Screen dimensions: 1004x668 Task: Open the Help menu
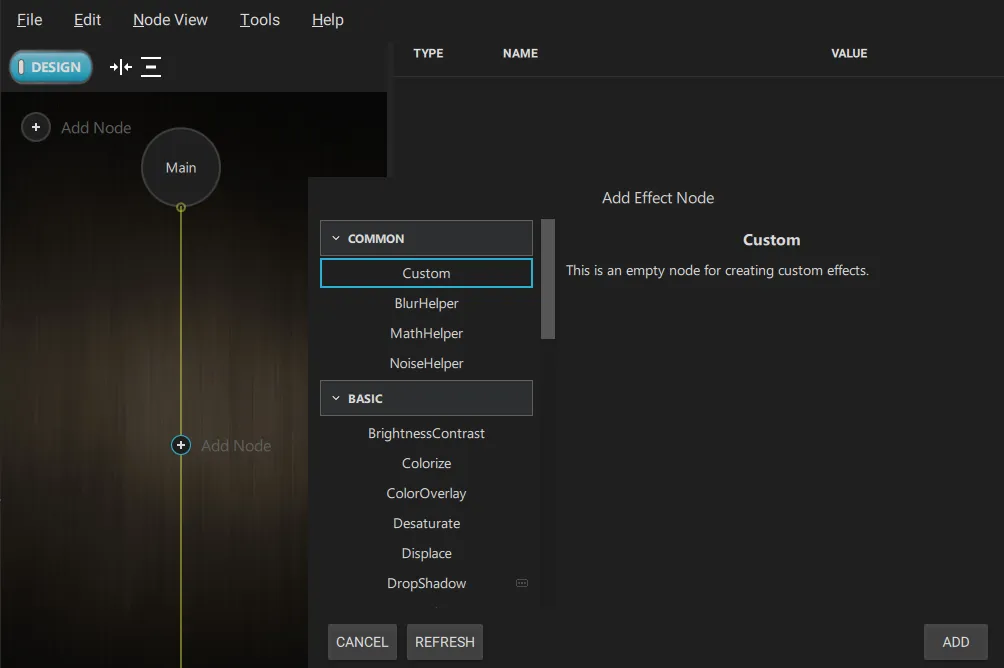327,19
